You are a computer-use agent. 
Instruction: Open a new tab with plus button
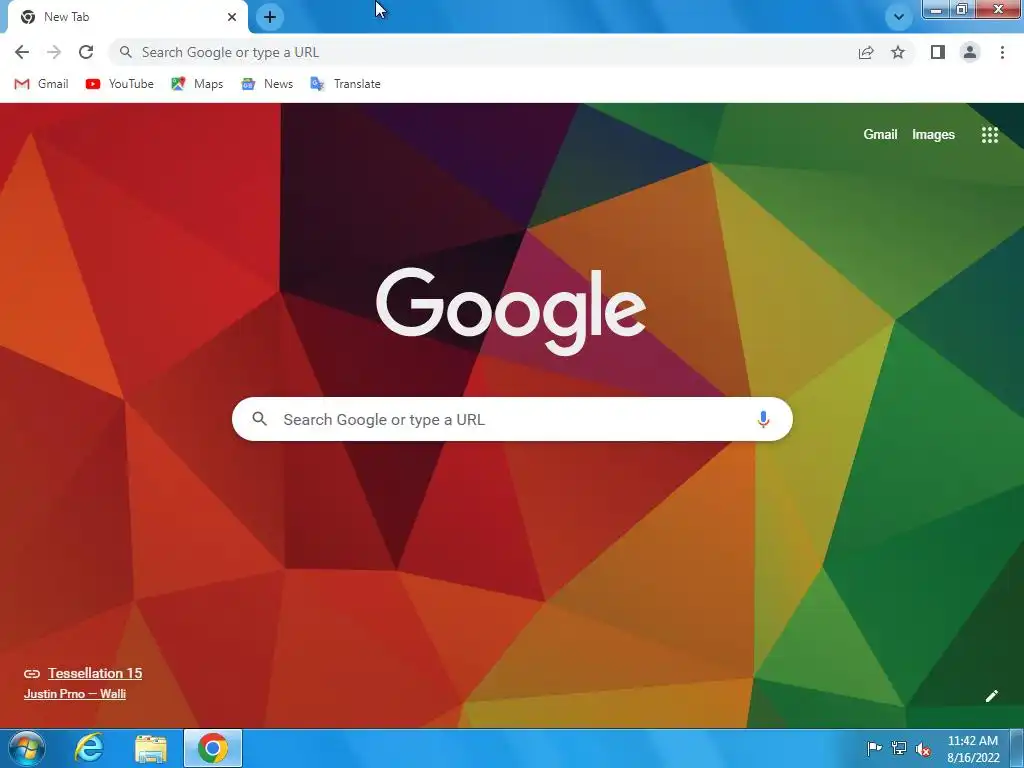click(270, 17)
